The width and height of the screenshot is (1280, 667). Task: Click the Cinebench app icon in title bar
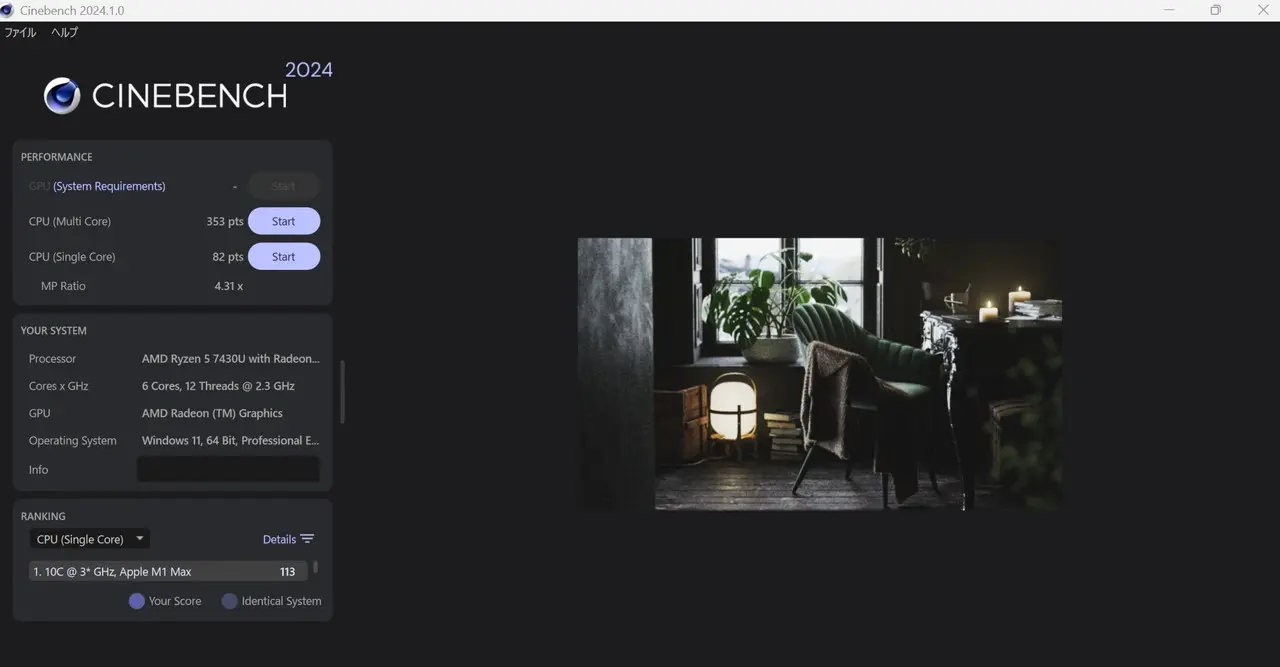(7, 10)
